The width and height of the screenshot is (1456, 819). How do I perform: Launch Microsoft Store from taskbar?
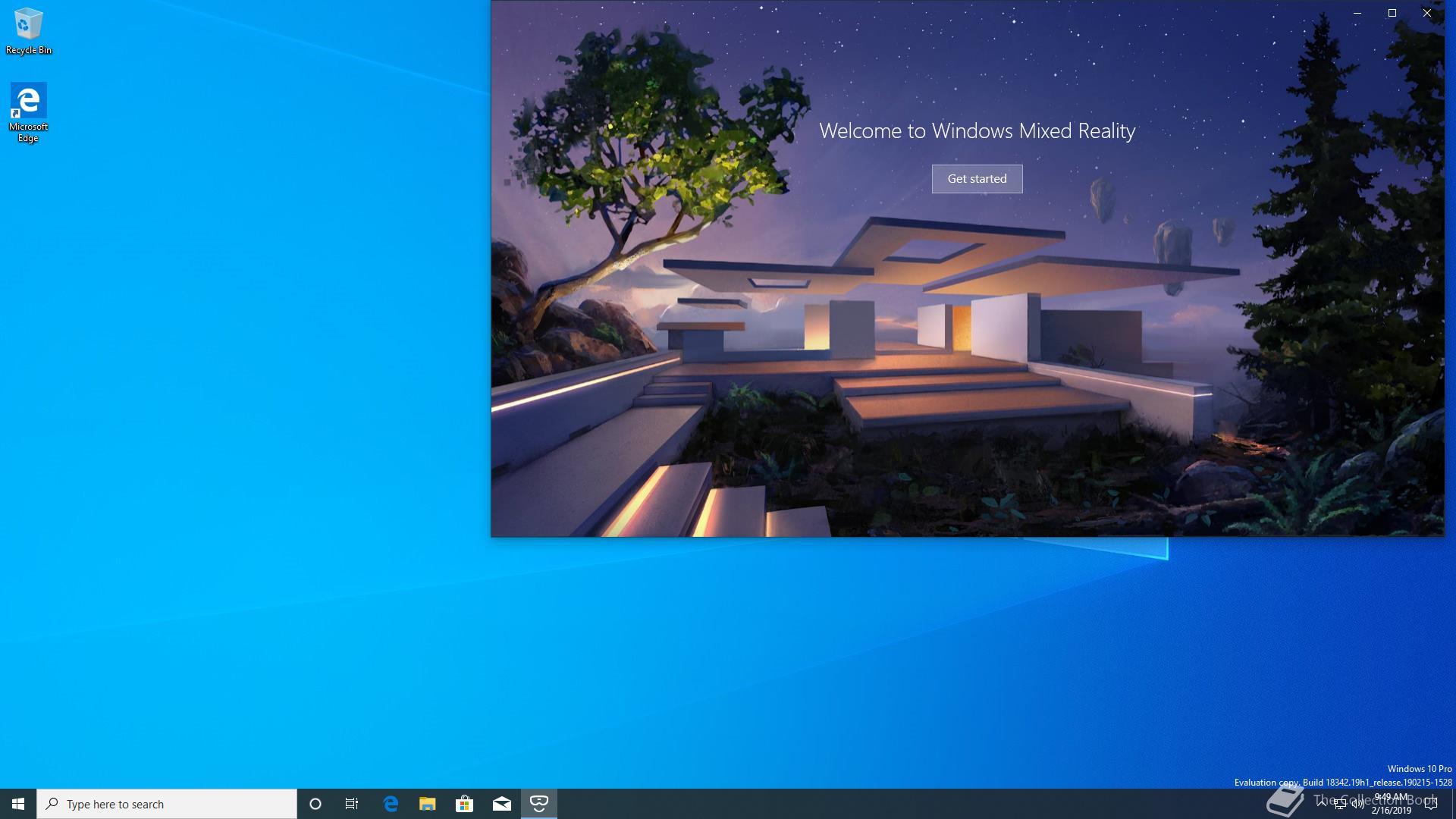pyautogui.click(x=464, y=804)
